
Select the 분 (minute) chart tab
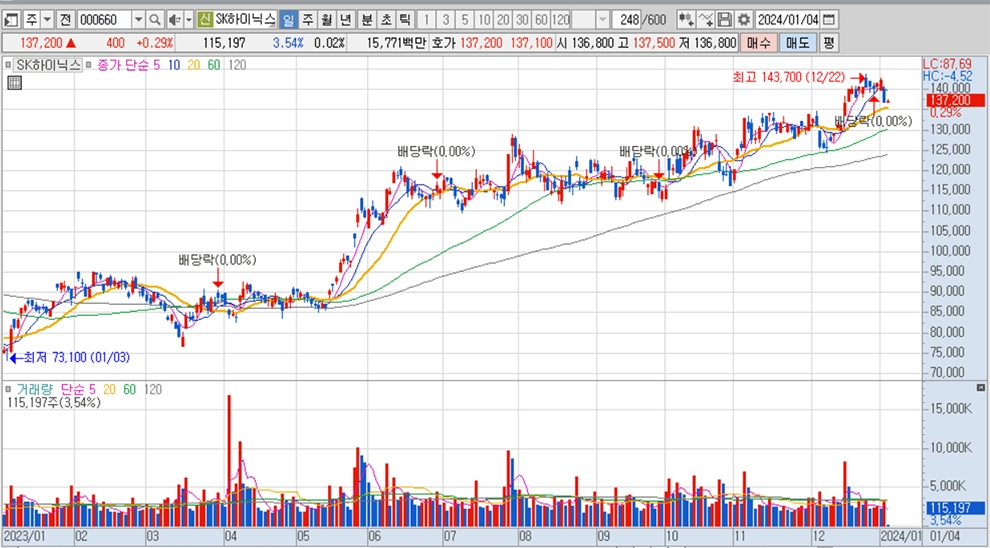367,20
